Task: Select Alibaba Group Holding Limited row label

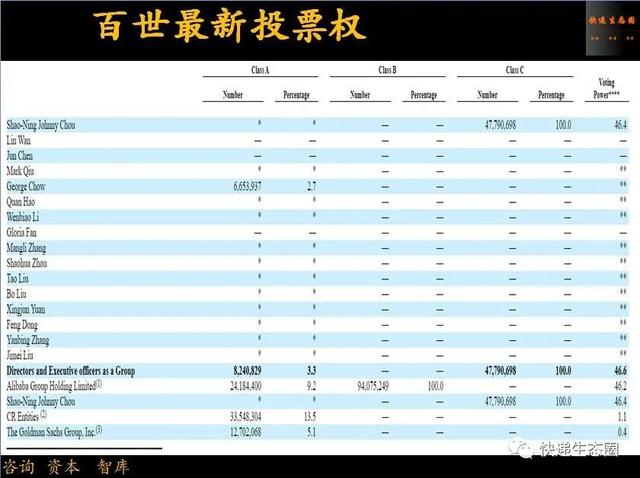Action: [54, 386]
